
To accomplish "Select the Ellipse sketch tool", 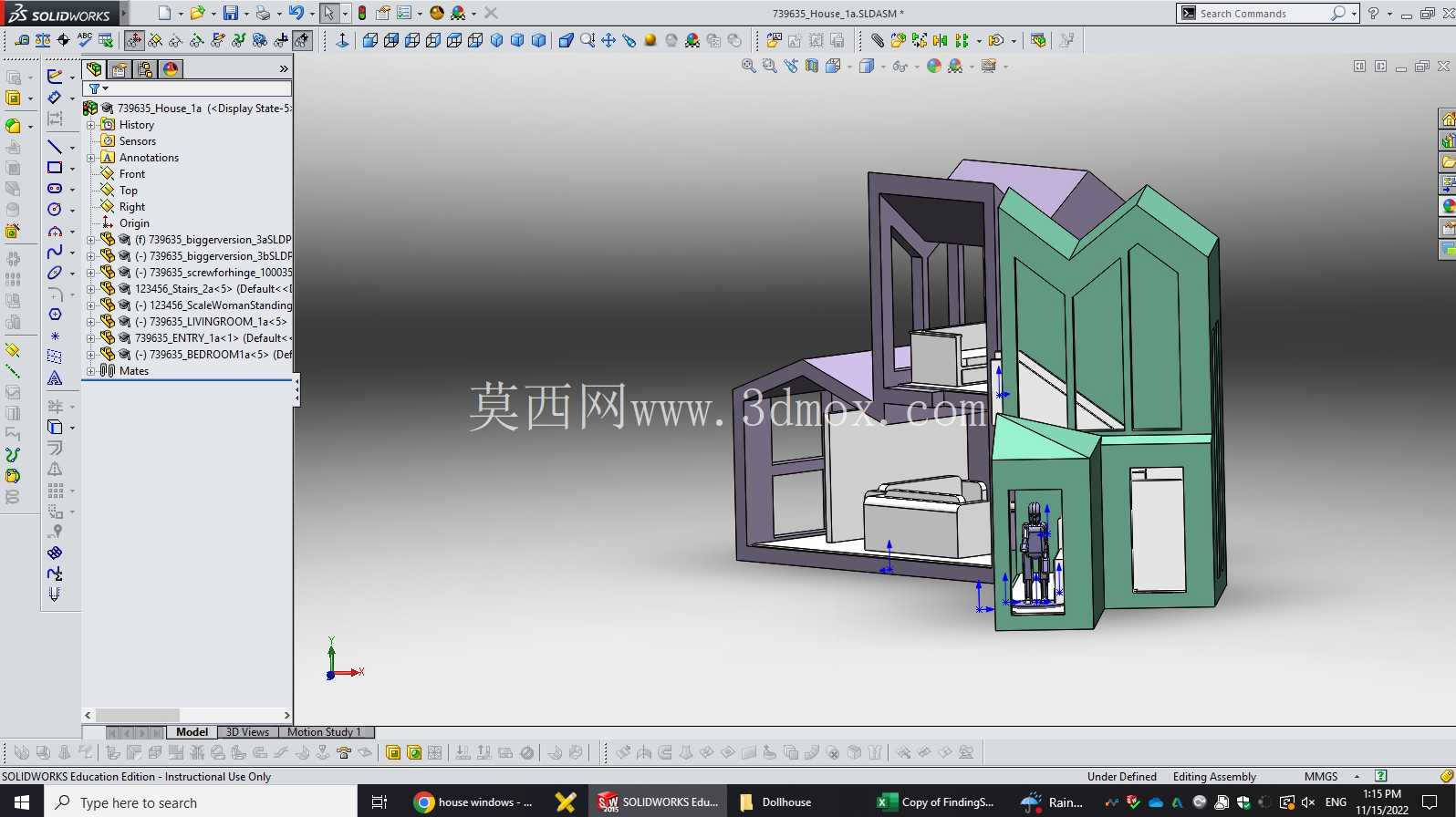I will click(55, 273).
